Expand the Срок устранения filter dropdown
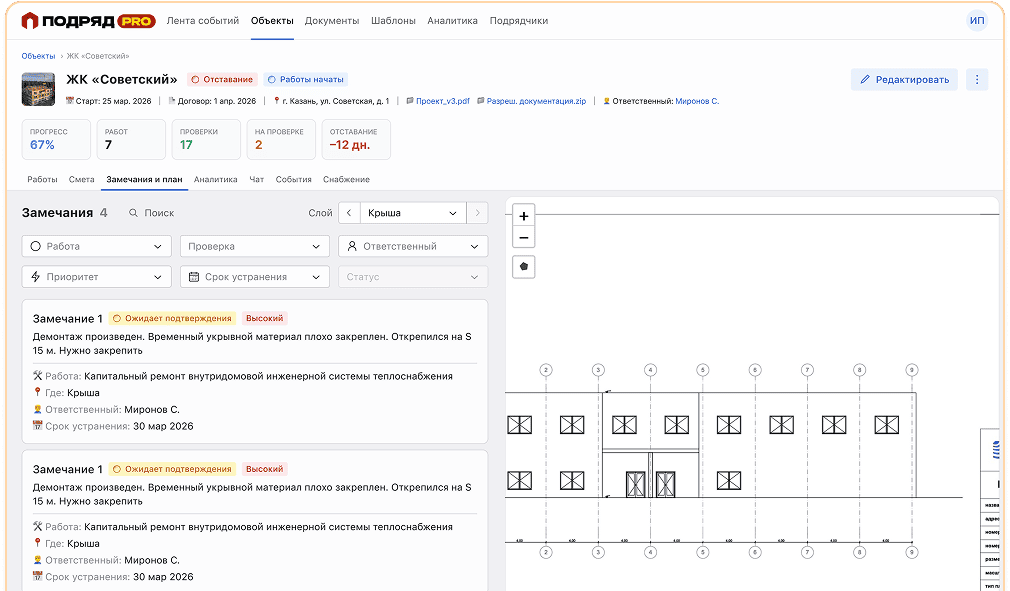Viewport: 1010px width, 591px height. coord(255,277)
